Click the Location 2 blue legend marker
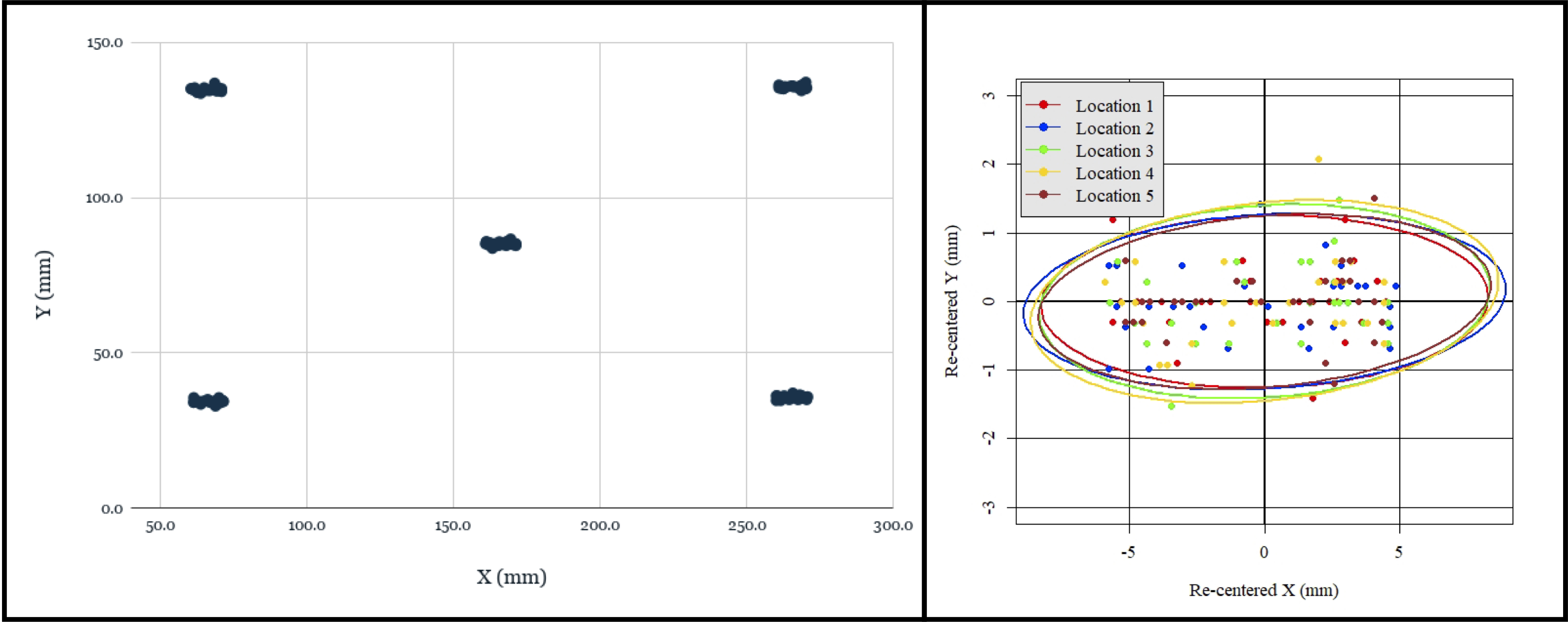The width and height of the screenshot is (1568, 622). [x=1043, y=127]
